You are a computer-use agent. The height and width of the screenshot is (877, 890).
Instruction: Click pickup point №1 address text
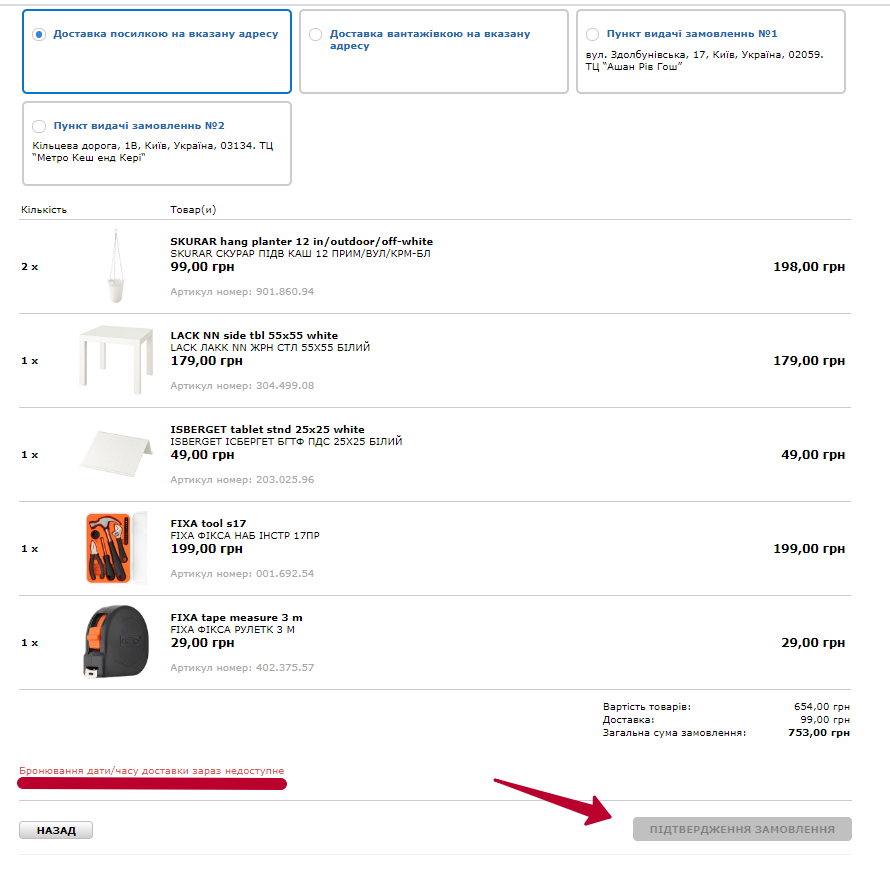[x=704, y=61]
